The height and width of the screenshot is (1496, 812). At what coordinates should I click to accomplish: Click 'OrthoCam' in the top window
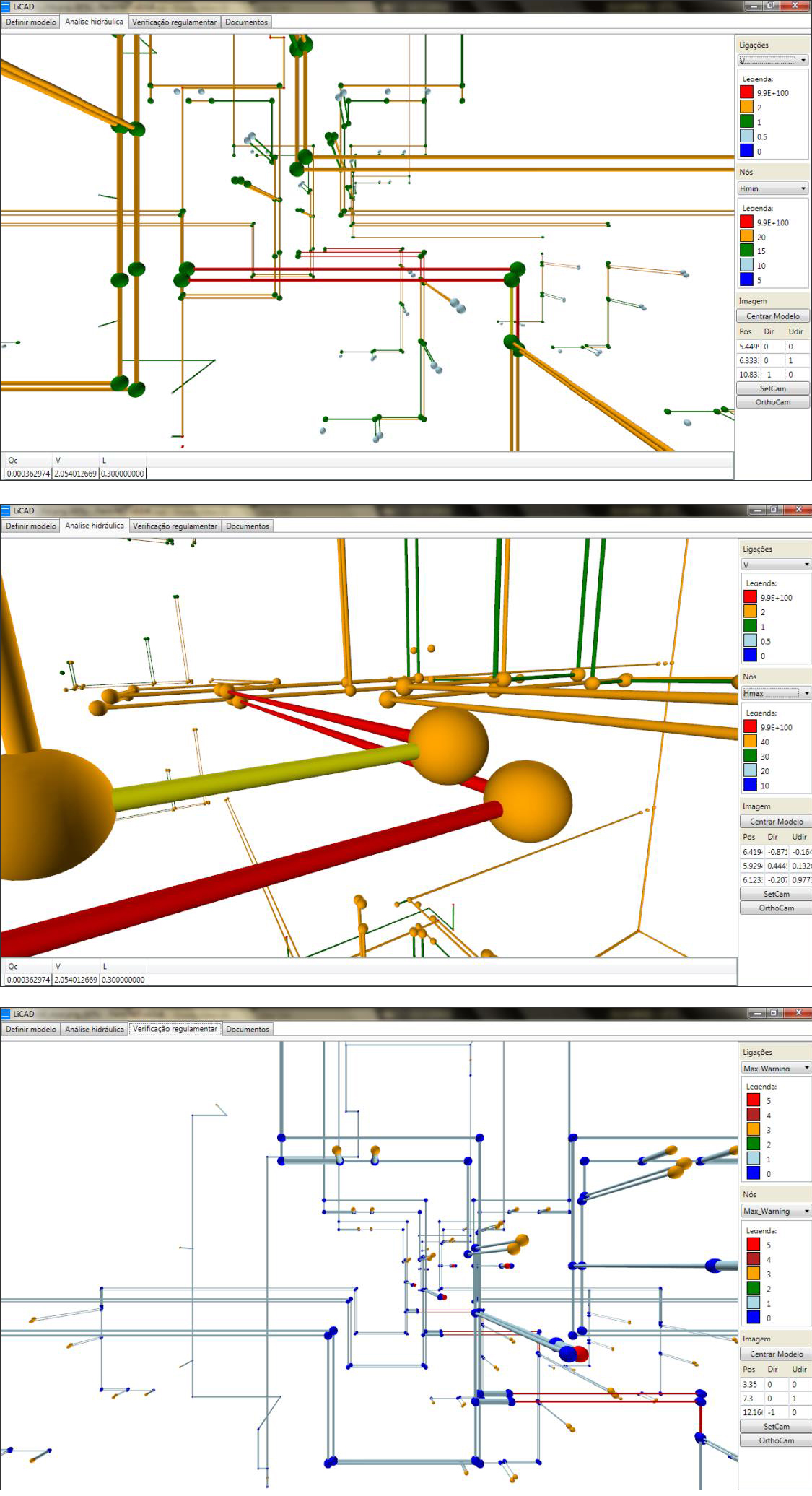click(x=772, y=402)
